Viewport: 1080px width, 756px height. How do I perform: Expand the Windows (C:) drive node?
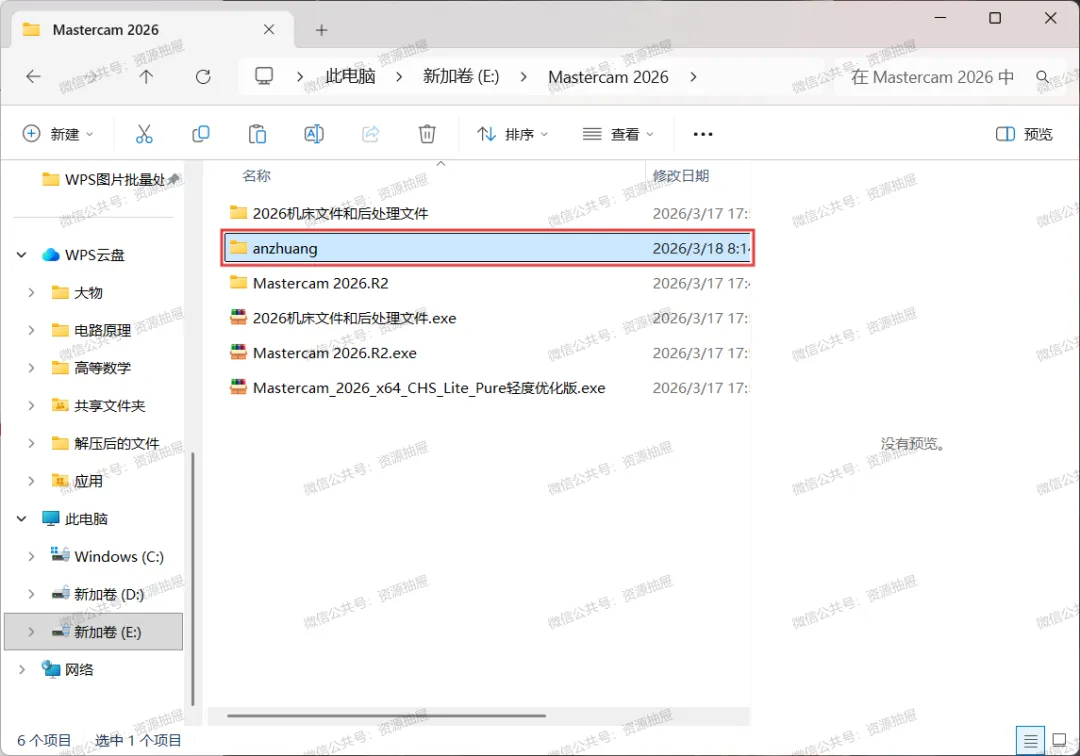click(x=31, y=556)
